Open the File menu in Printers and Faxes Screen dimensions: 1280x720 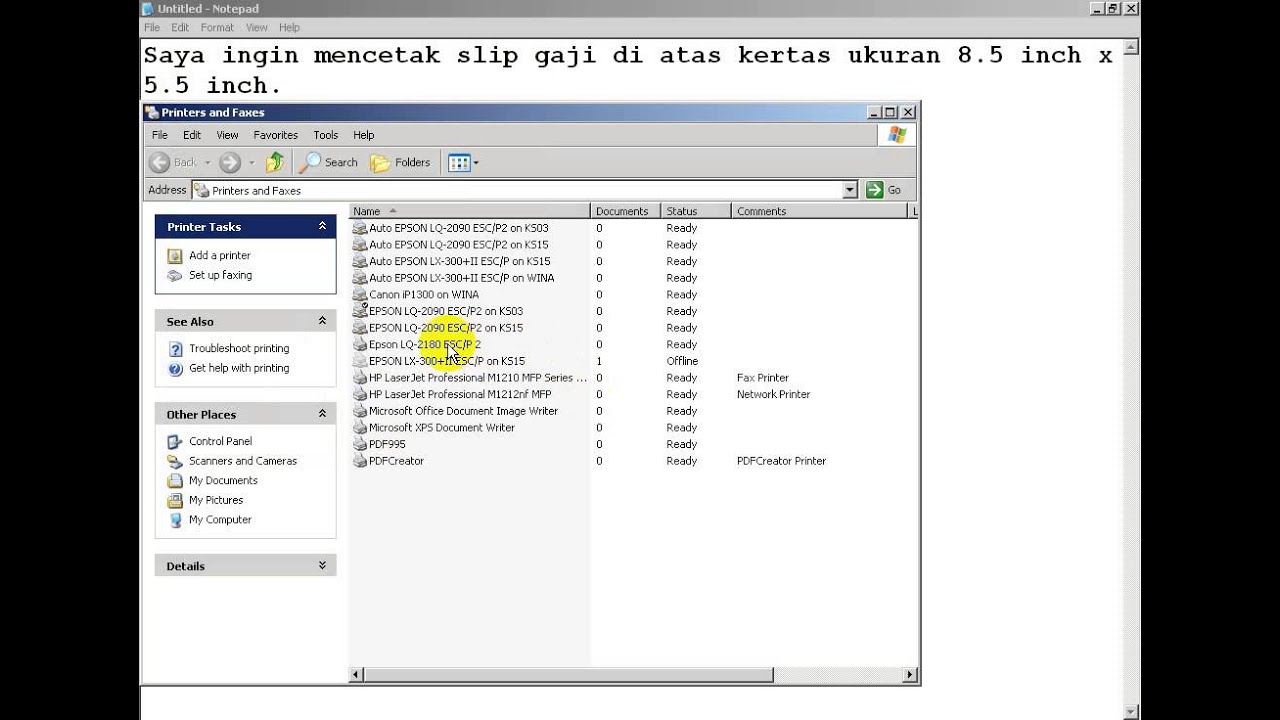pyautogui.click(x=160, y=135)
